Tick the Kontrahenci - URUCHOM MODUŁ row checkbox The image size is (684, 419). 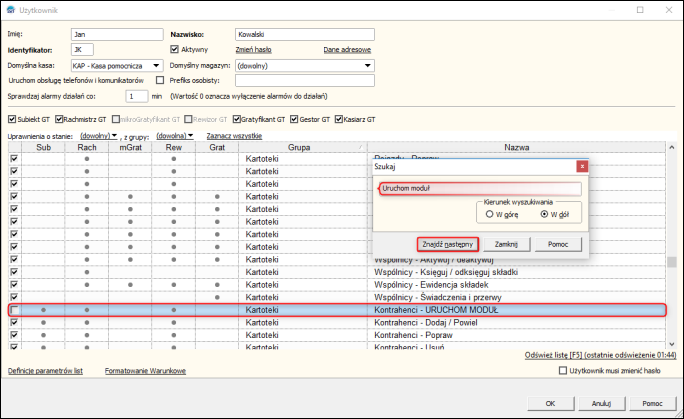click(x=14, y=311)
